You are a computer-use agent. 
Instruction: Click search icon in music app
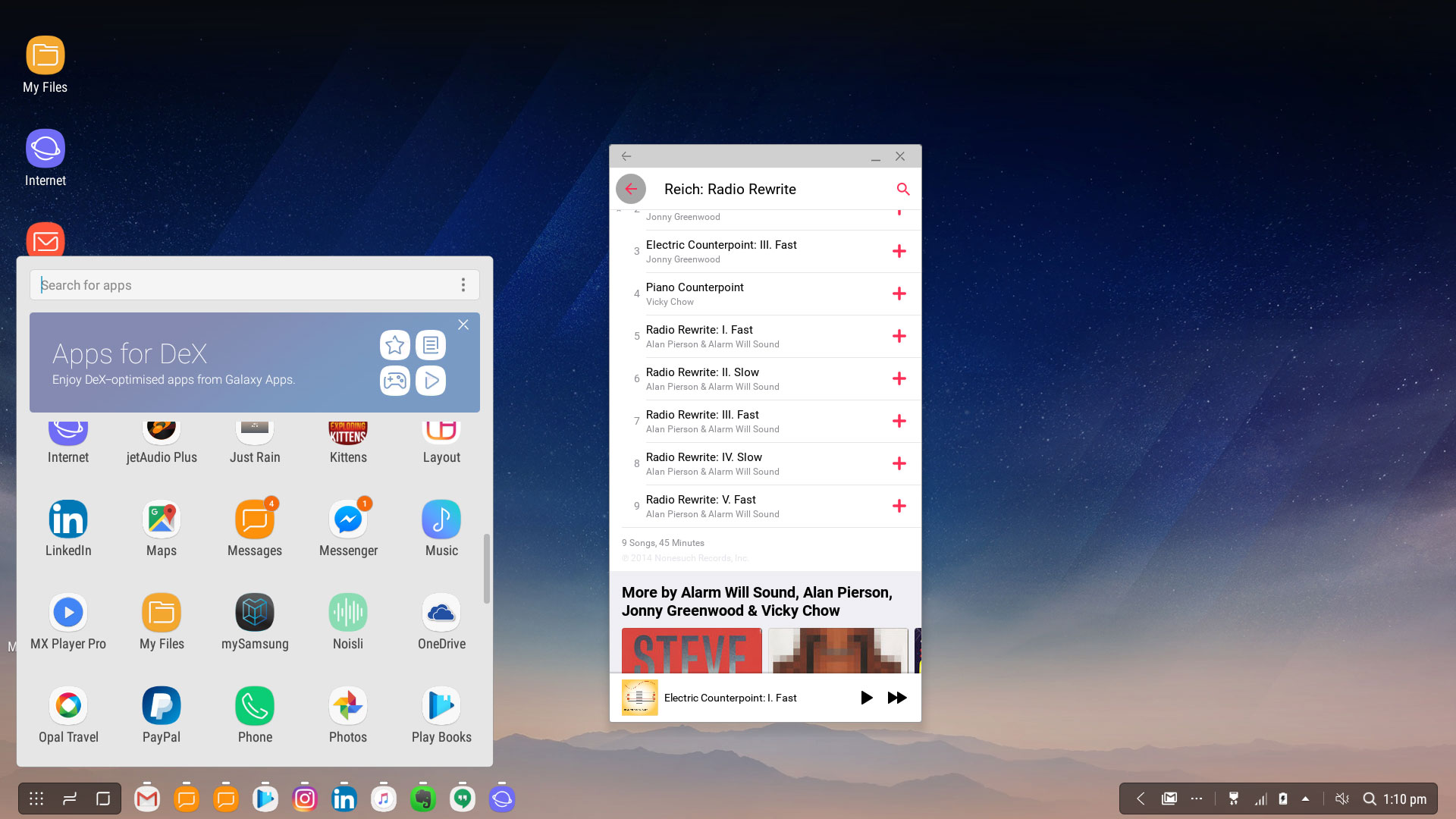(902, 189)
